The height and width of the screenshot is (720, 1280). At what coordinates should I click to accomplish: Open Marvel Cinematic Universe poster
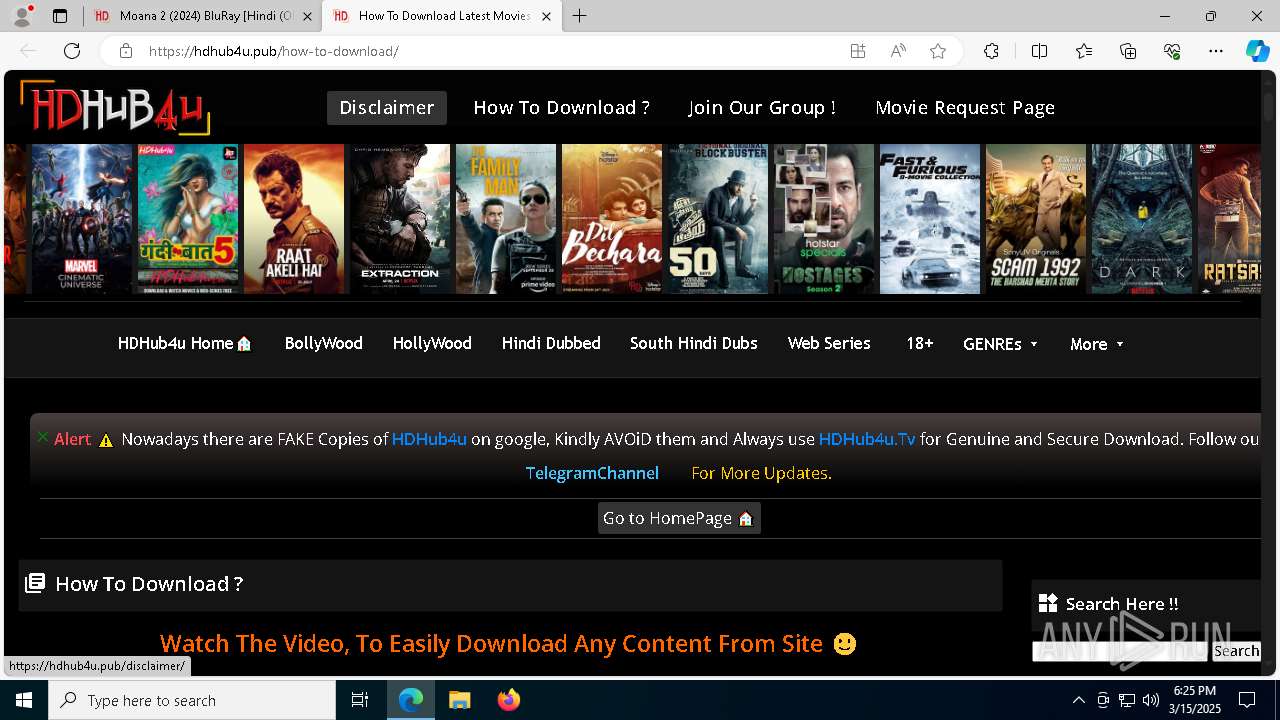(x=82, y=219)
